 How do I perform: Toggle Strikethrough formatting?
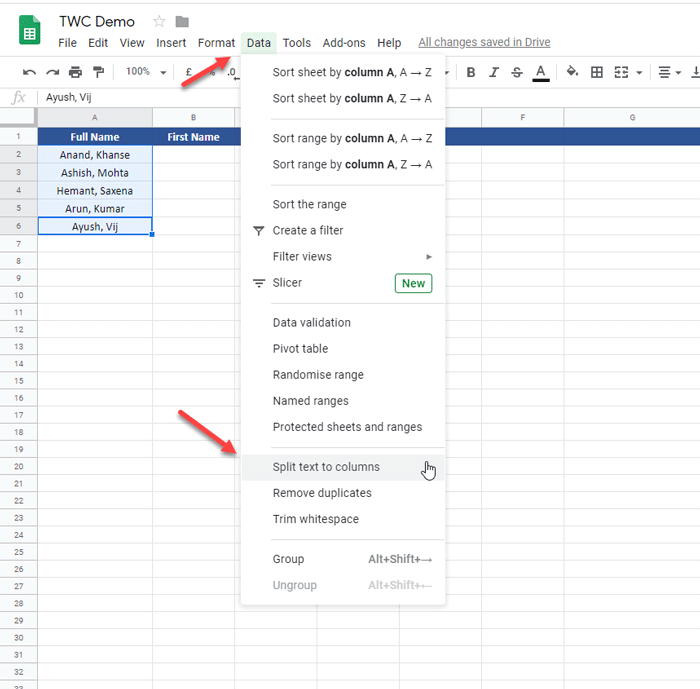tap(517, 72)
